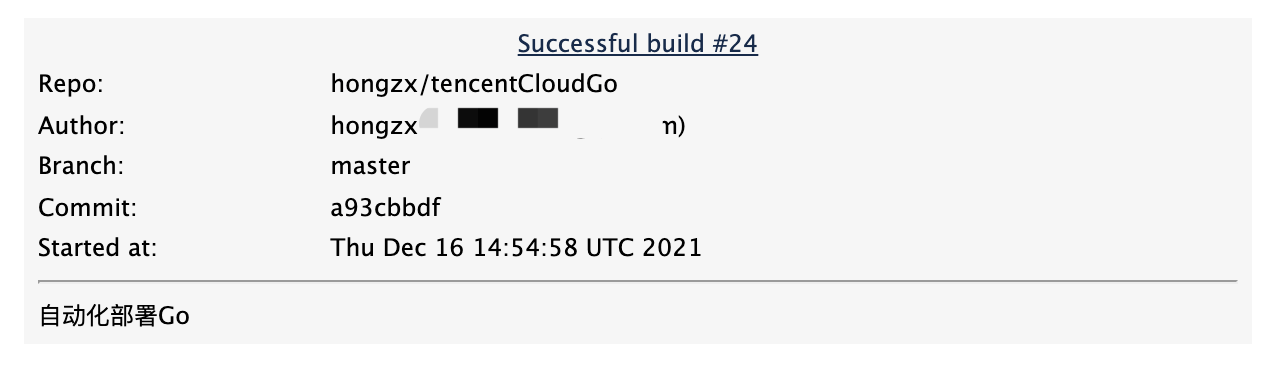This screenshot has width=1276, height=384.
Task: Click the Started at label
Action: coord(97,247)
